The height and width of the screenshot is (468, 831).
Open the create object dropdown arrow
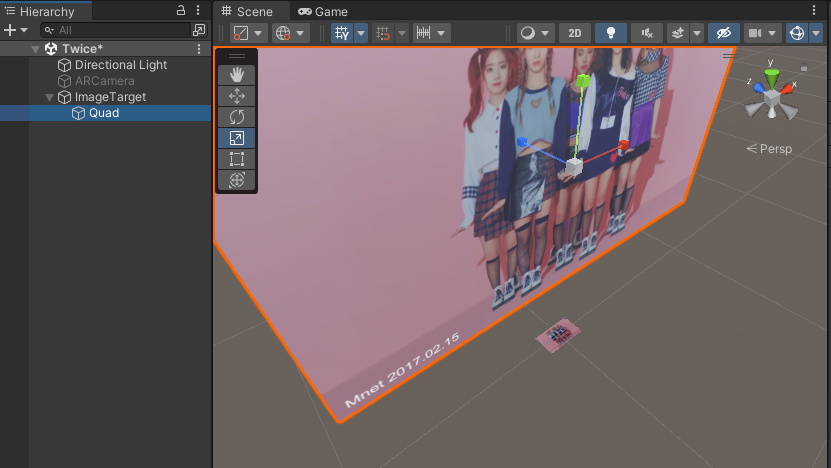point(24,30)
